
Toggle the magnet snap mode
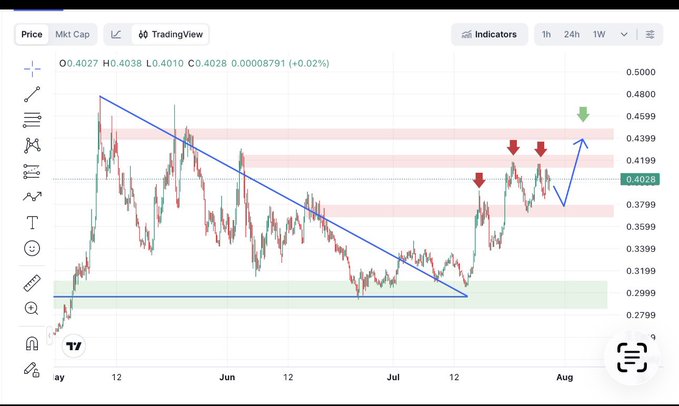(x=32, y=343)
